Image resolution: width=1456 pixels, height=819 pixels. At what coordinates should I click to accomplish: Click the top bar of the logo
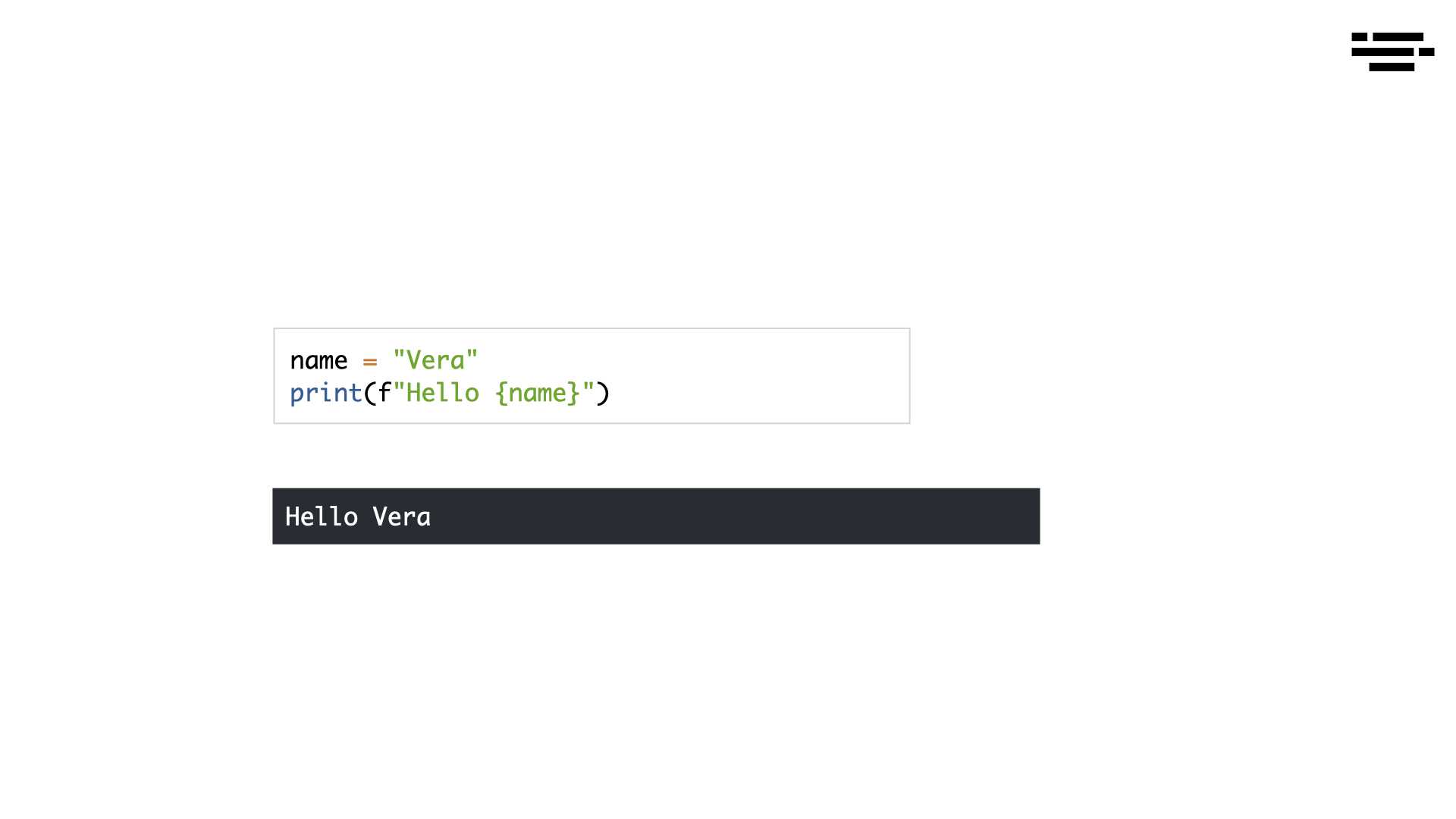point(1398,36)
